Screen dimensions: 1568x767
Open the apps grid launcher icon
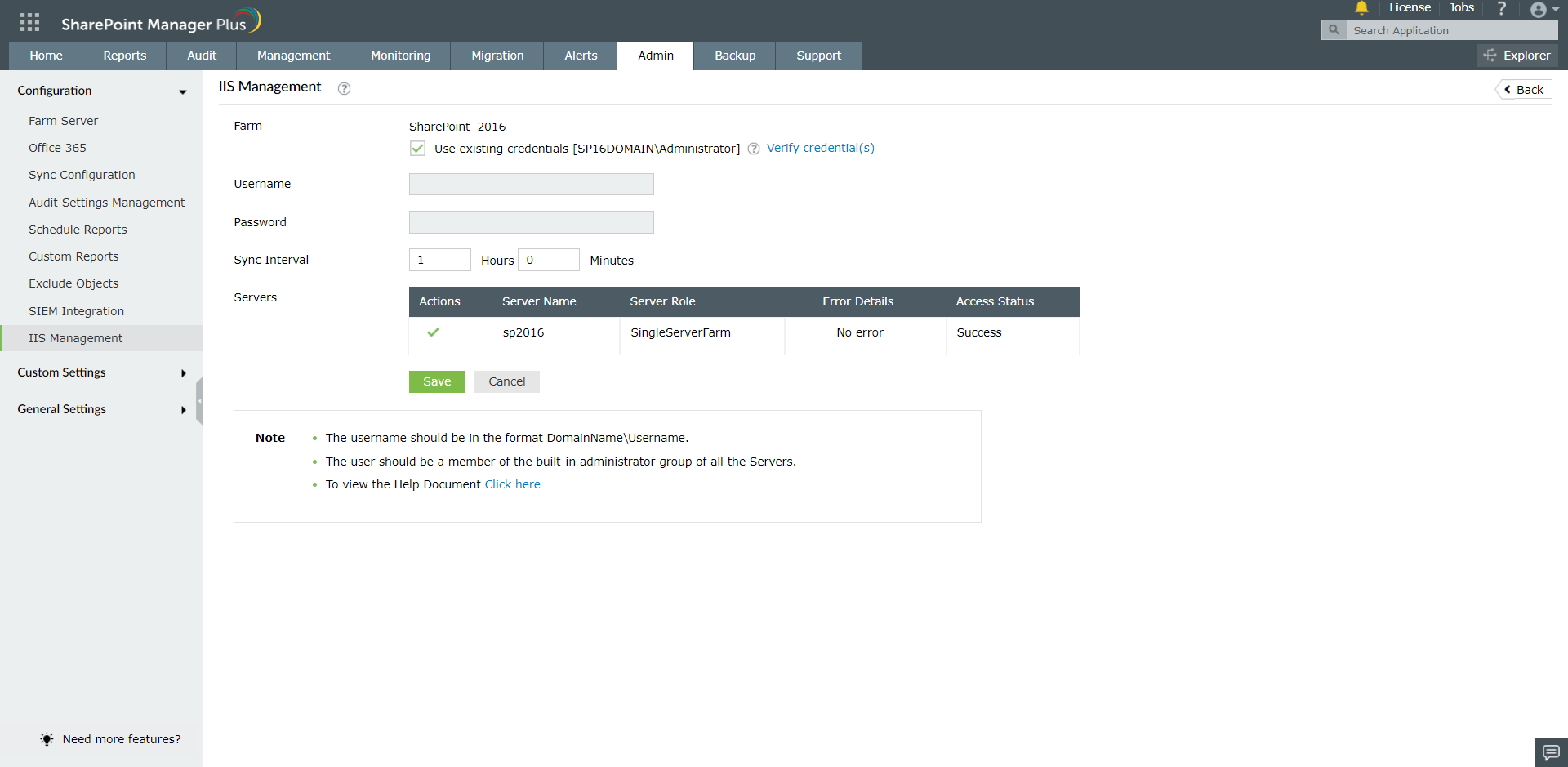29,22
